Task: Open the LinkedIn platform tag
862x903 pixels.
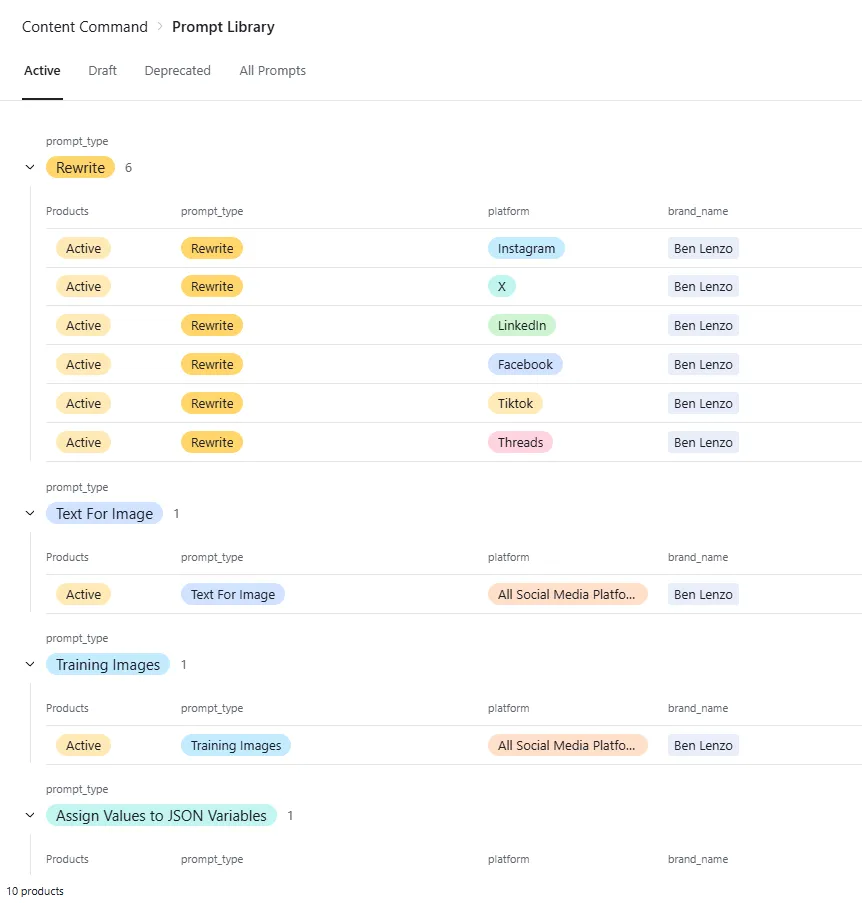Action: point(522,325)
